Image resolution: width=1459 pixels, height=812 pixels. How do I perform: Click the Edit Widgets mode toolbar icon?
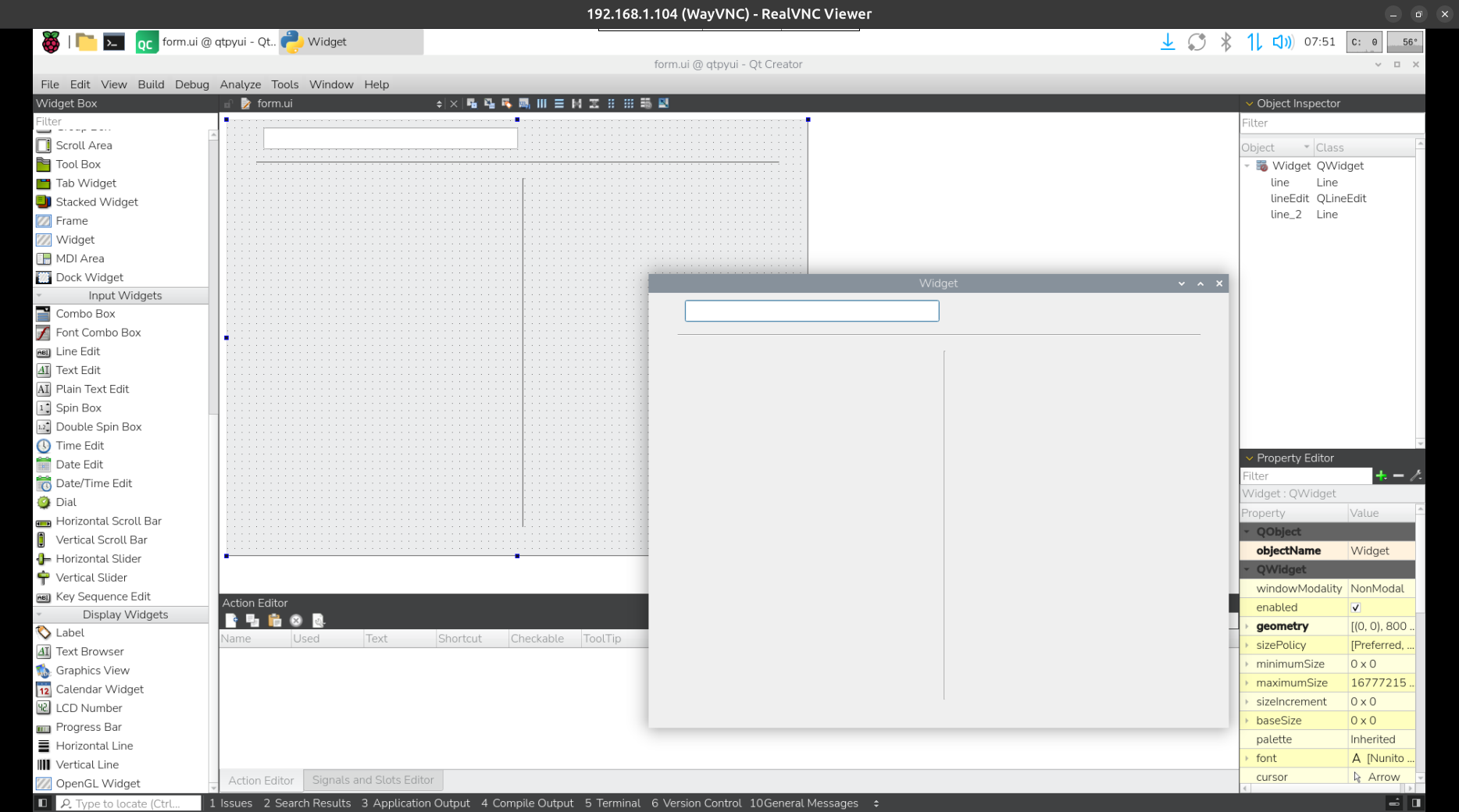pyautogui.click(x=472, y=103)
